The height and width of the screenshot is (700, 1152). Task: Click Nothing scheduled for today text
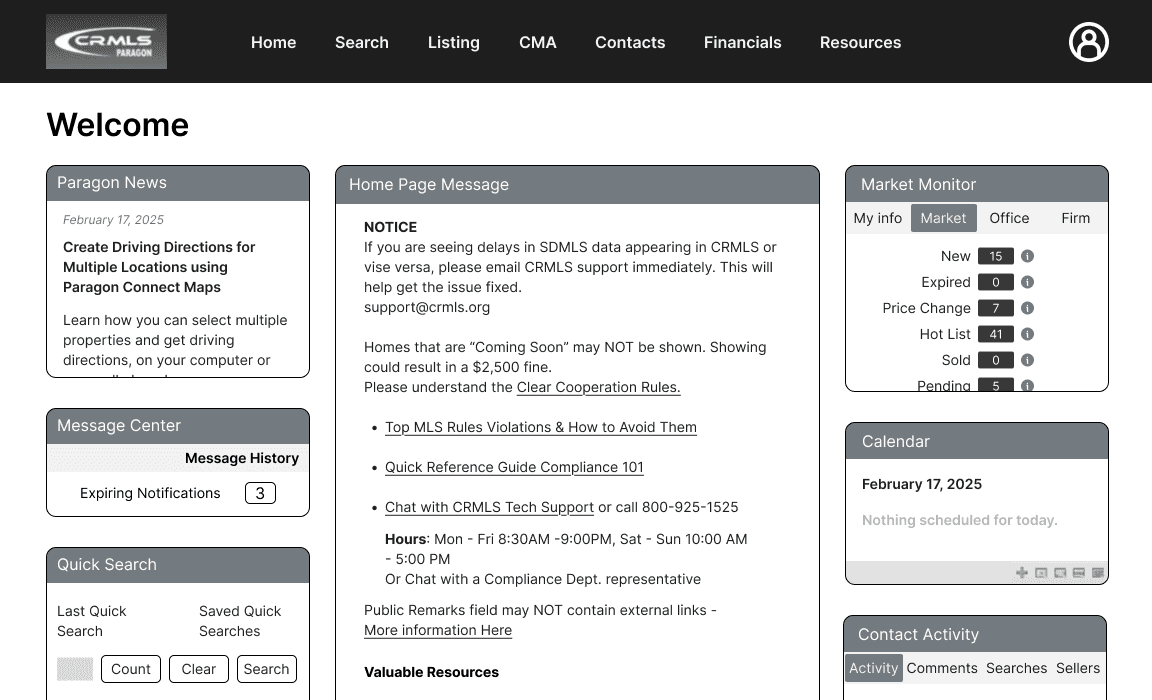pyautogui.click(x=960, y=521)
